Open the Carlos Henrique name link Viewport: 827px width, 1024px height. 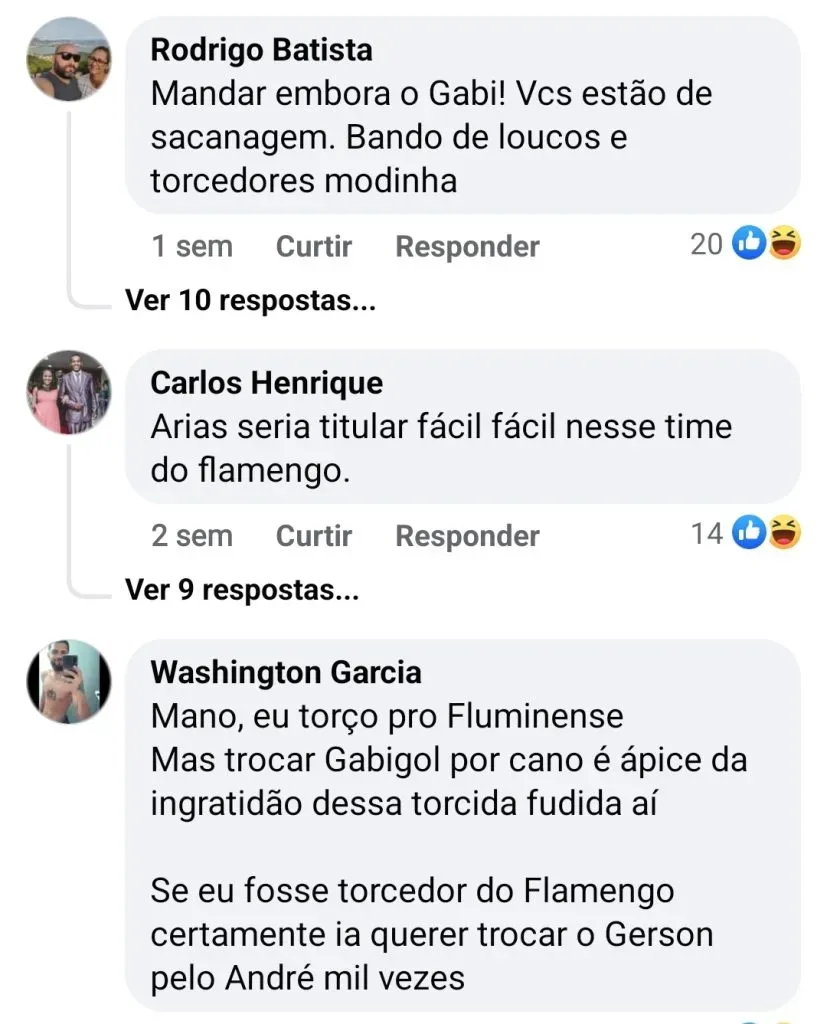tap(266, 382)
